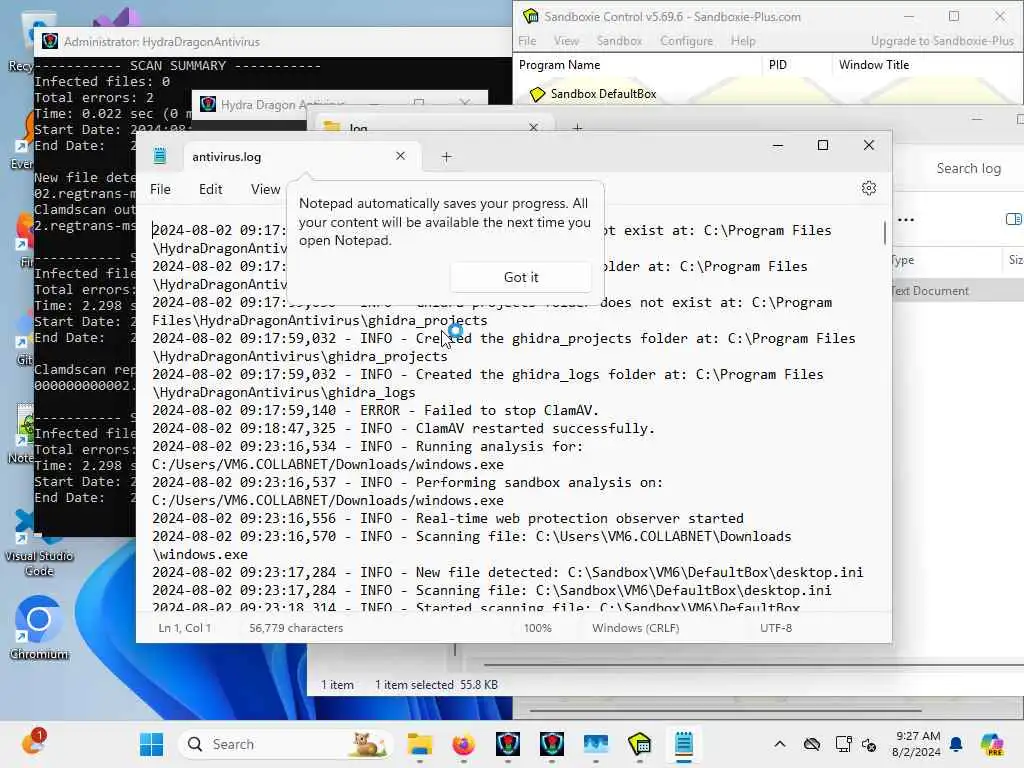Open the View menu in Notepad
Screen dimensions: 1024x768
[x=265, y=189]
